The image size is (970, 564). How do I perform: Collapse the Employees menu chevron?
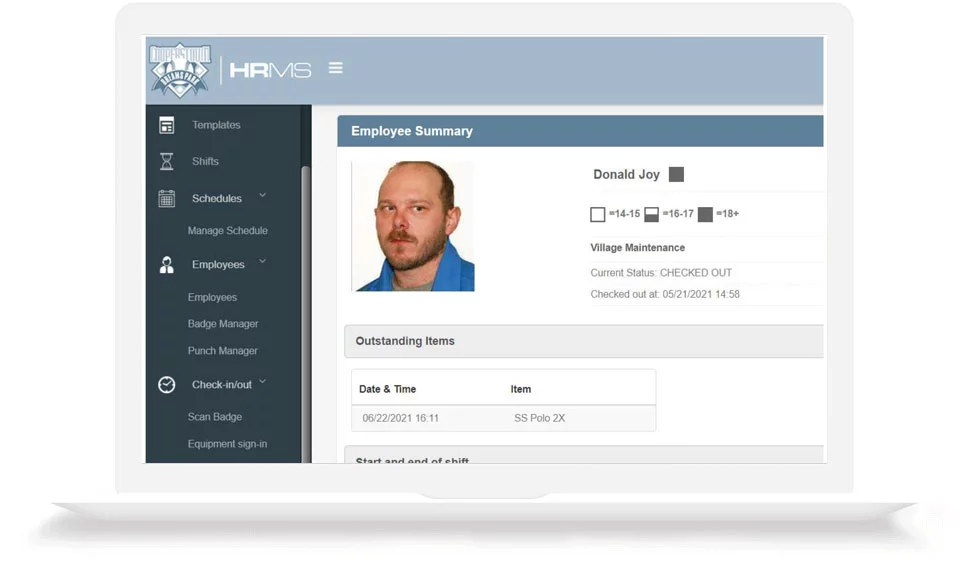point(262,262)
